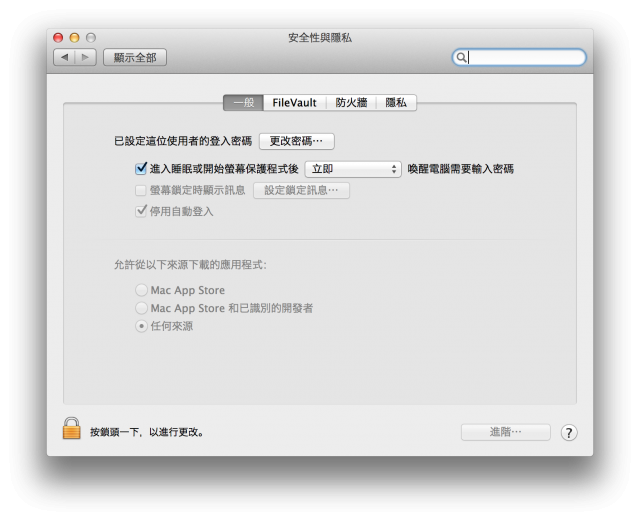Viewport: 640px width, 521px height.
Task: Go back with the left arrow button
Action: [x=64, y=57]
